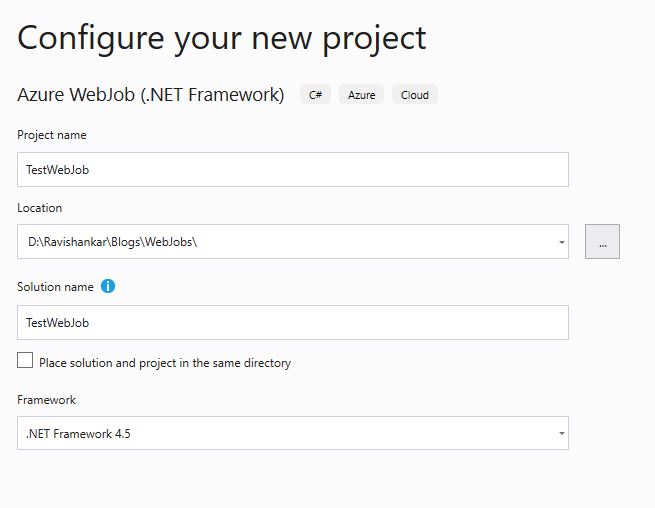Image resolution: width=655 pixels, height=508 pixels.
Task: Click the Solution name info icon
Action: click(x=108, y=287)
